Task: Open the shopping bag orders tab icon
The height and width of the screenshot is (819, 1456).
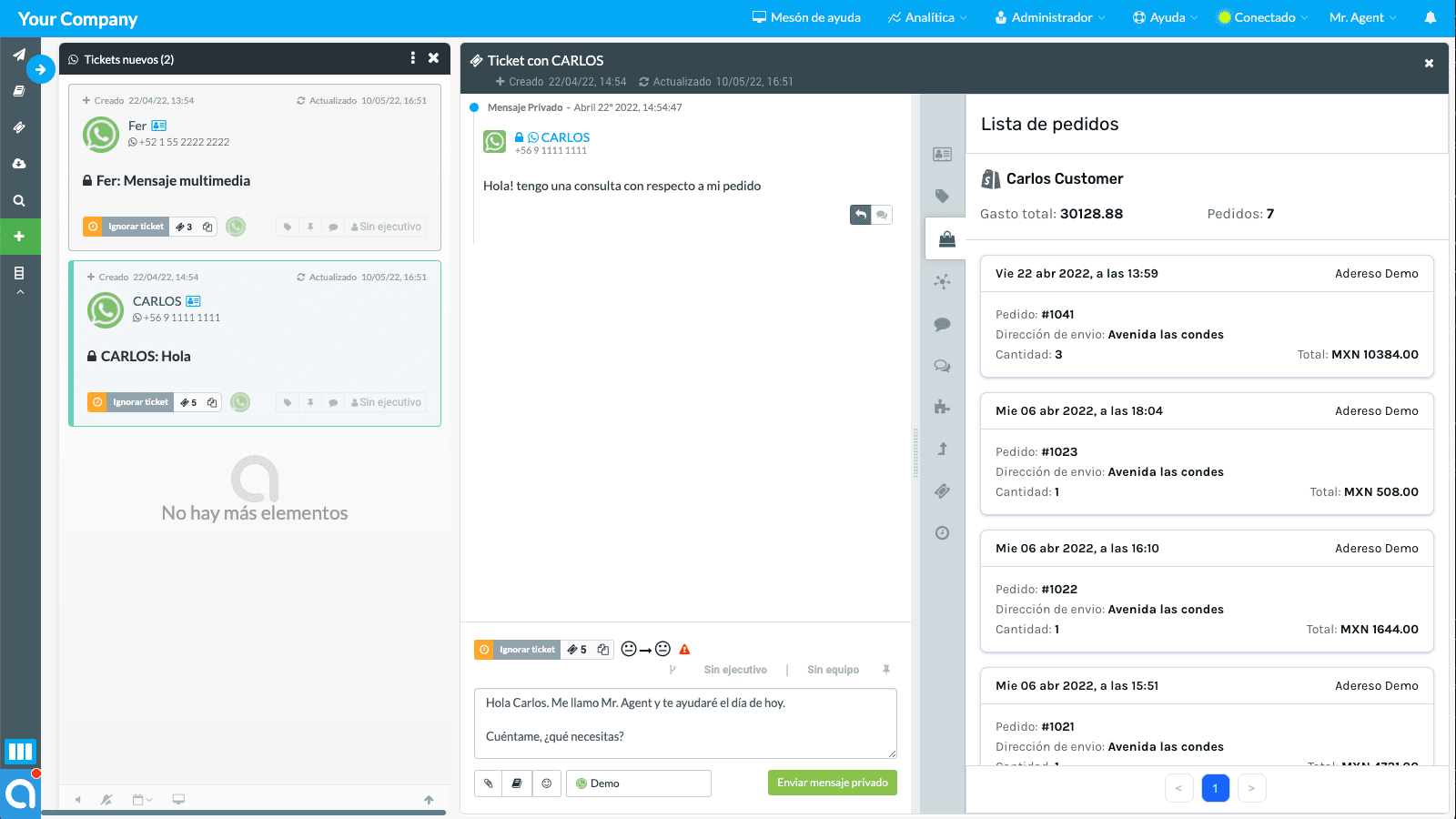Action: (946, 239)
